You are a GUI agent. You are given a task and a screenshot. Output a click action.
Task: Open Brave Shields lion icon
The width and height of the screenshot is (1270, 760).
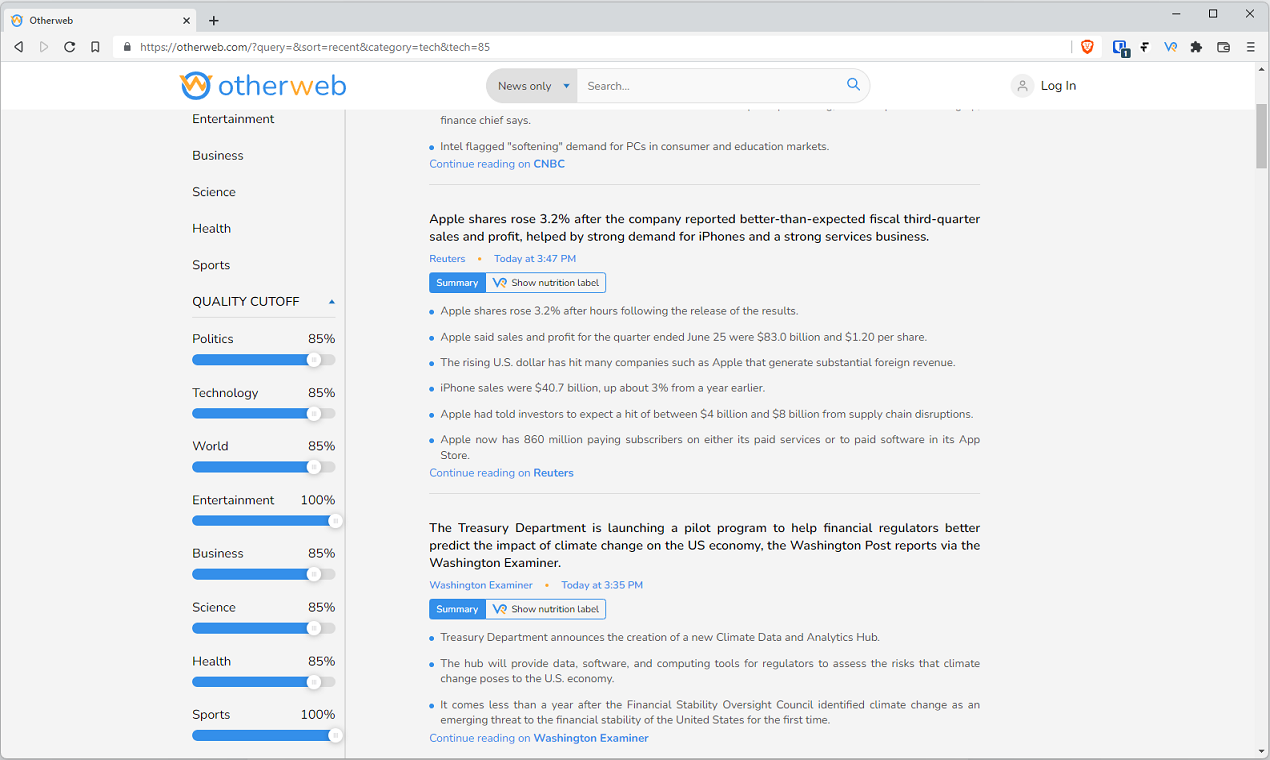coord(1087,47)
